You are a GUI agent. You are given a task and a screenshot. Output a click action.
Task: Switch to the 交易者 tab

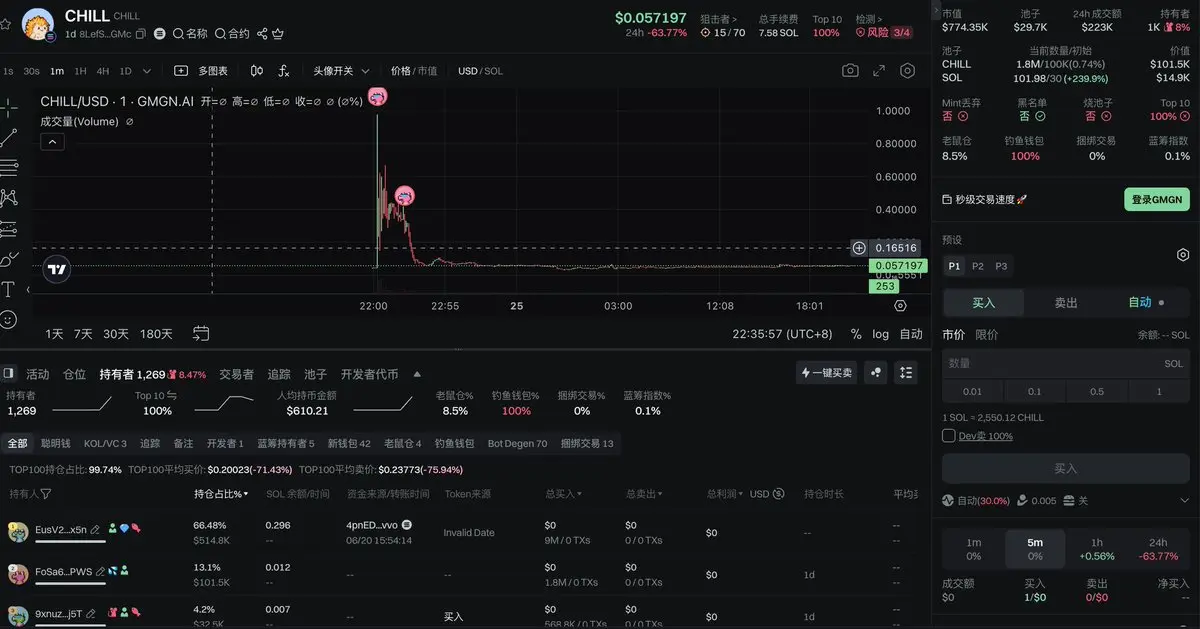[x=236, y=374]
